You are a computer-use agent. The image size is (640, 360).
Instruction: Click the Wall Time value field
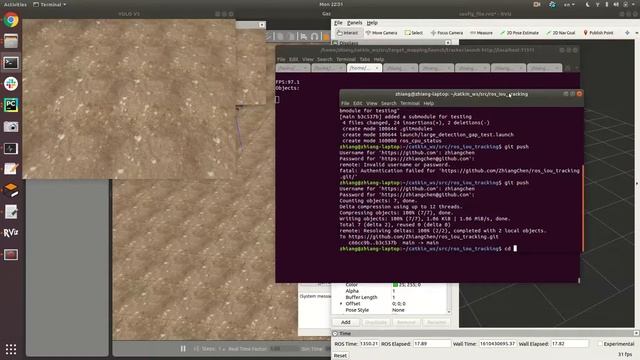[x=497, y=344]
